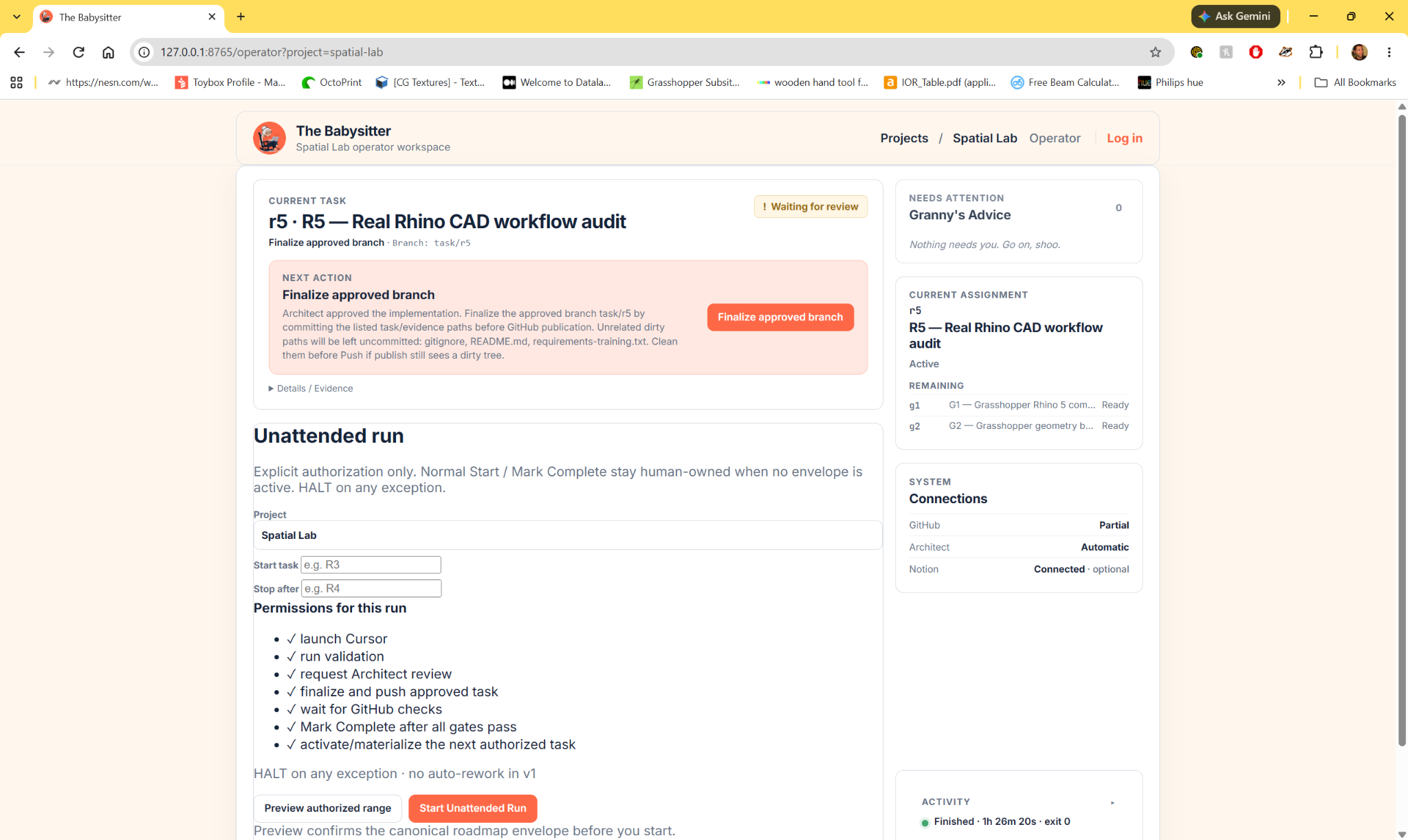Open the Philips hue bookmark
Image resolution: width=1408 pixels, height=840 pixels.
[x=1171, y=82]
